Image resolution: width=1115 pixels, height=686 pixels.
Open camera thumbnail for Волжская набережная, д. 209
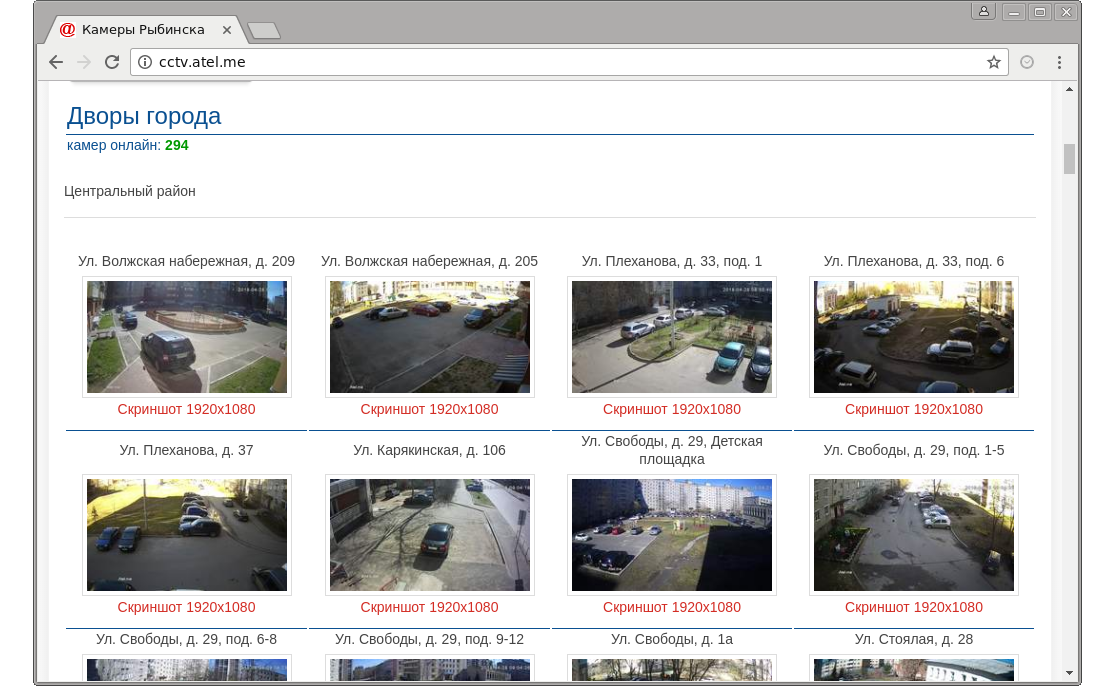187,337
